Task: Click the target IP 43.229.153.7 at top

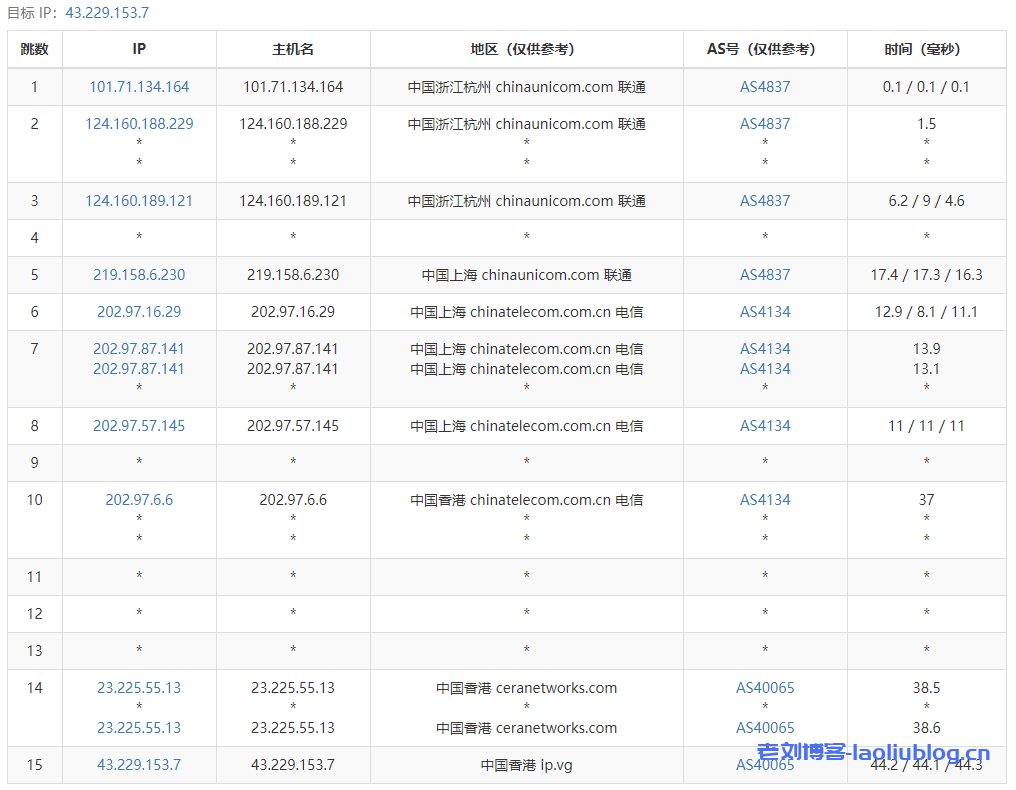Action: pyautogui.click(x=106, y=14)
